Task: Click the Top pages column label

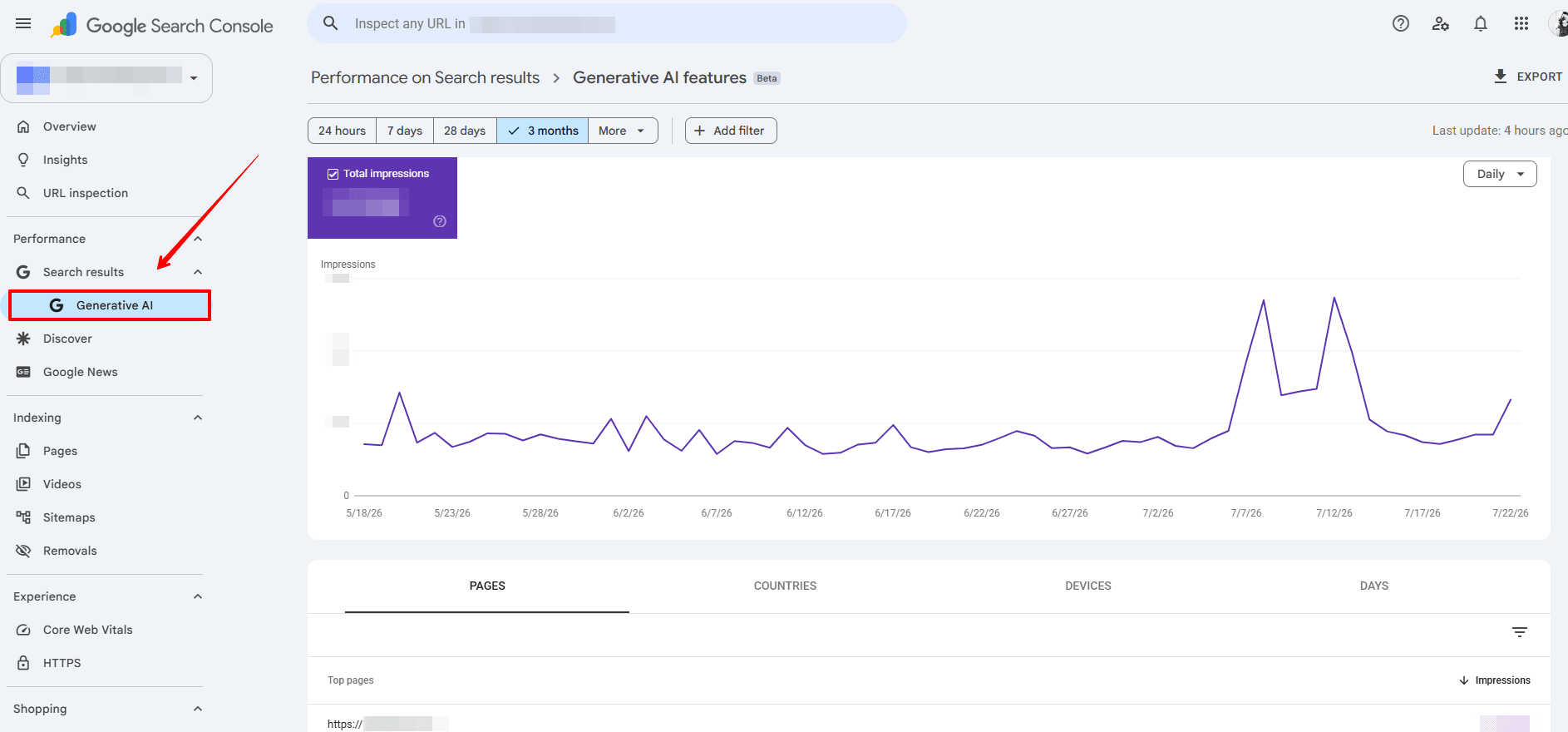Action: tap(350, 680)
